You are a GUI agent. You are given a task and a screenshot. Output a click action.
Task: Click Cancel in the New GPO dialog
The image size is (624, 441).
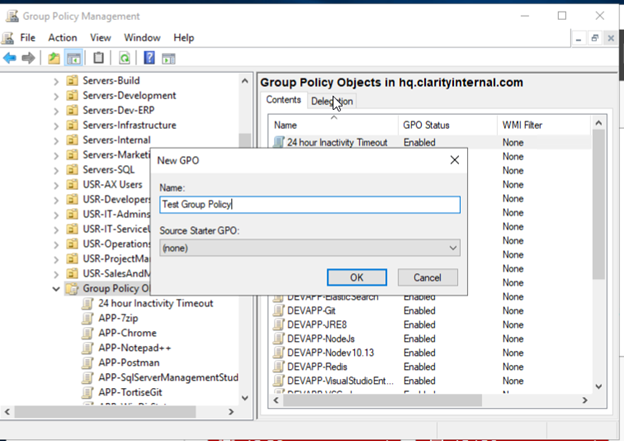(427, 277)
